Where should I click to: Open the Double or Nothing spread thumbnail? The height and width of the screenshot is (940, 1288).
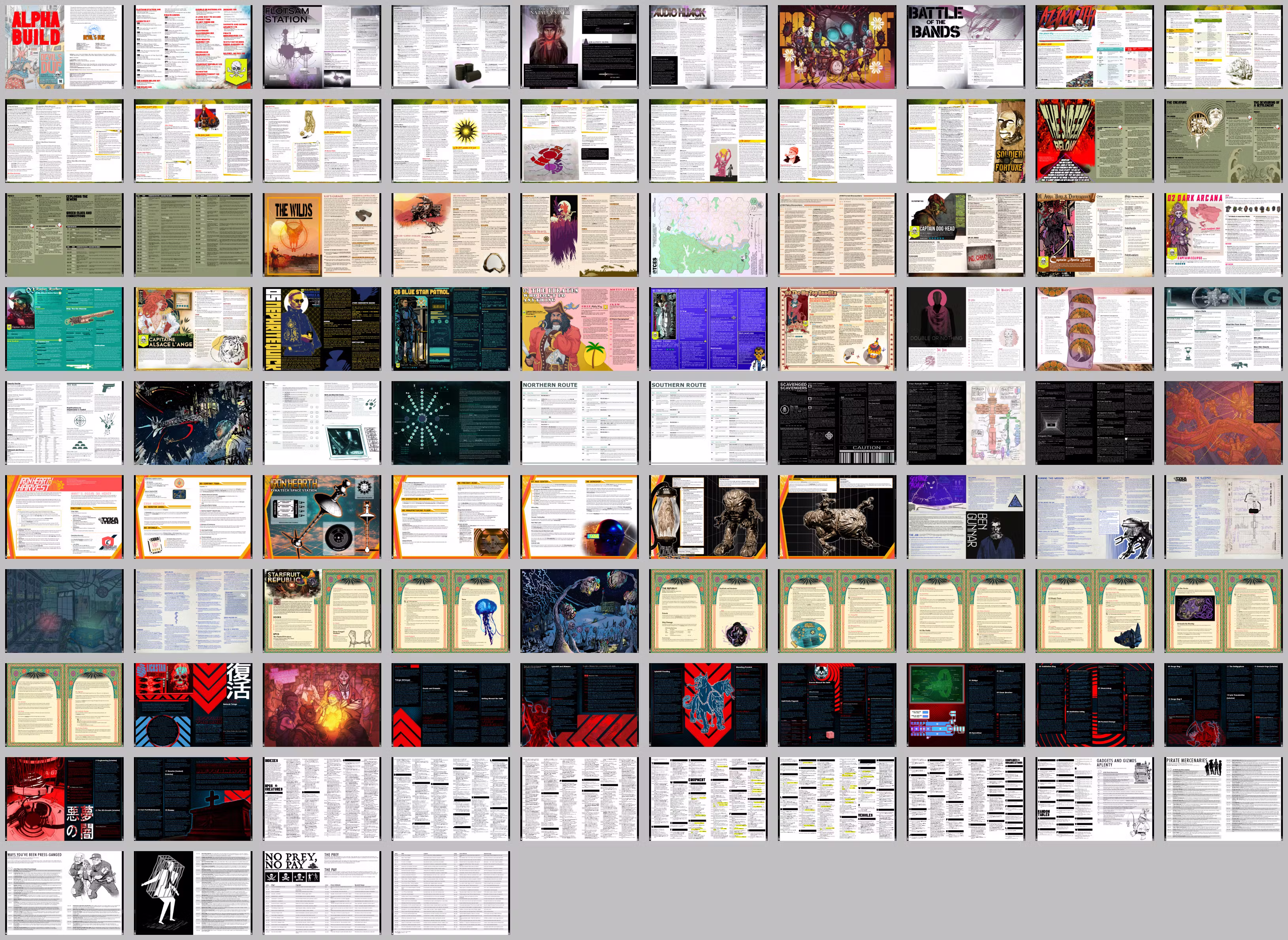965,329
